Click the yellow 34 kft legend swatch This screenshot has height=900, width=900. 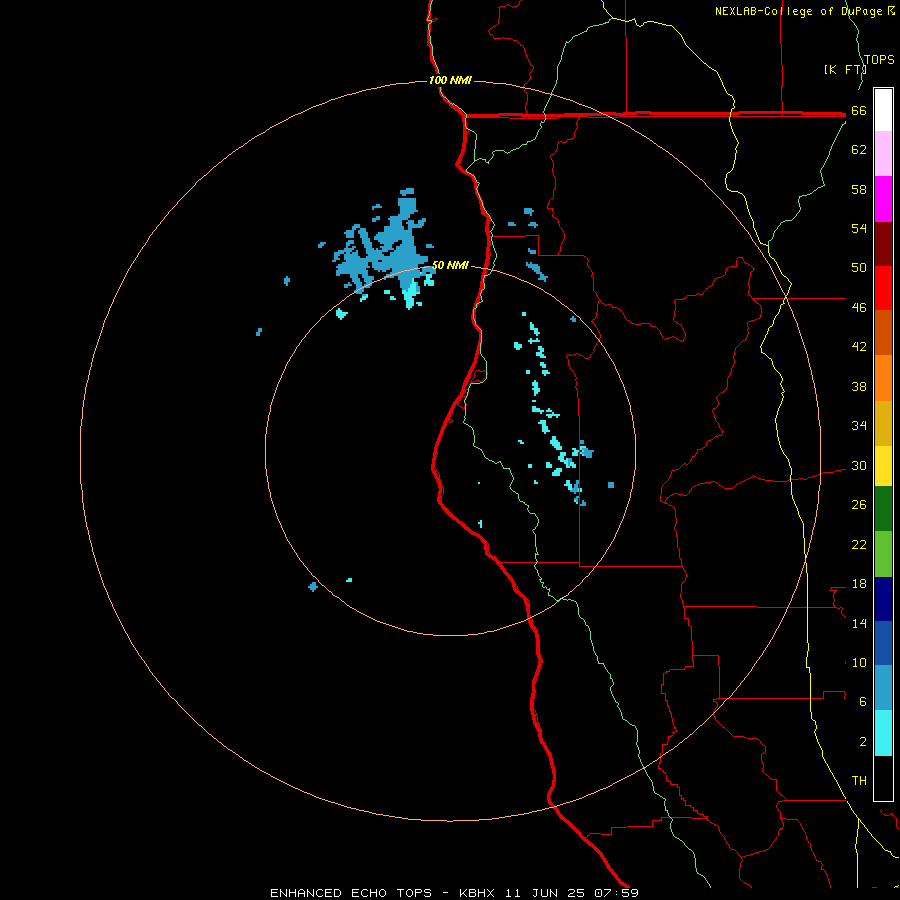point(883,466)
